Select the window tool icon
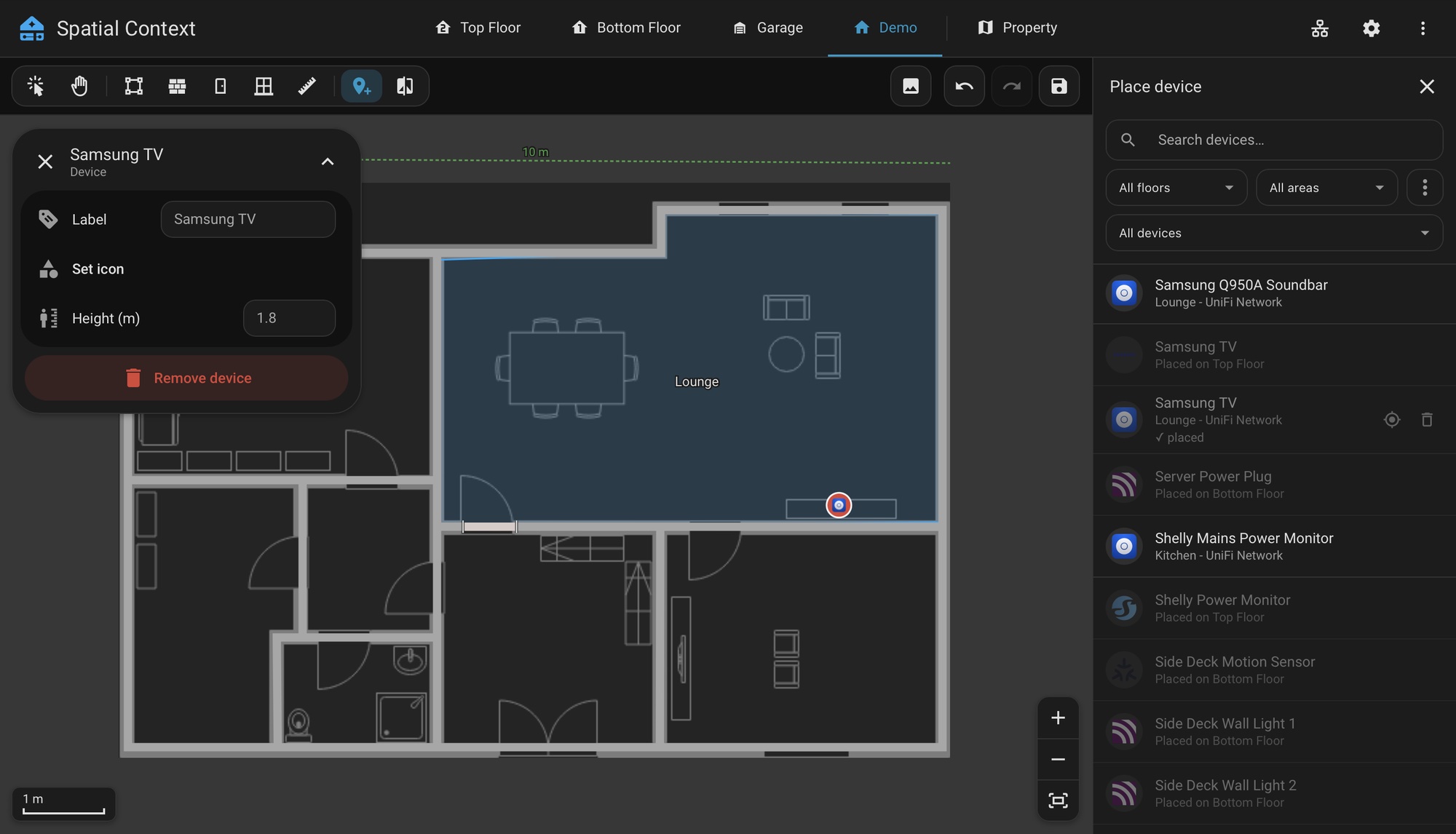Viewport: 1456px width, 834px height. [264, 86]
